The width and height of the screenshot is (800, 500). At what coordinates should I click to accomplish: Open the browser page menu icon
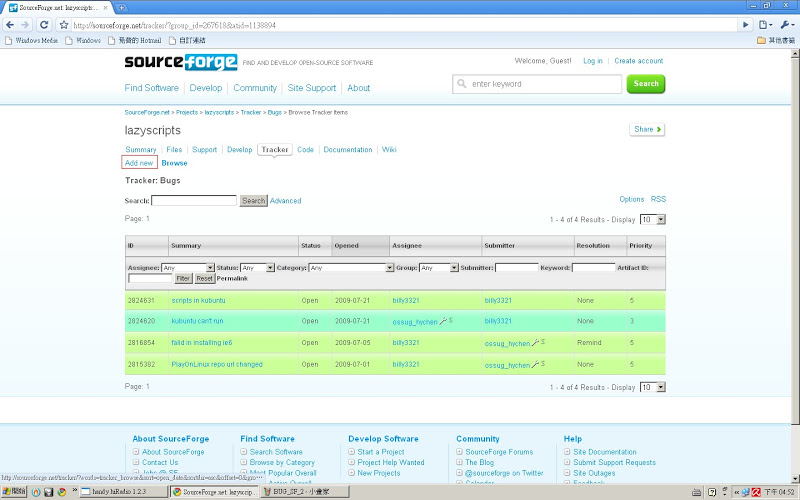(765, 24)
